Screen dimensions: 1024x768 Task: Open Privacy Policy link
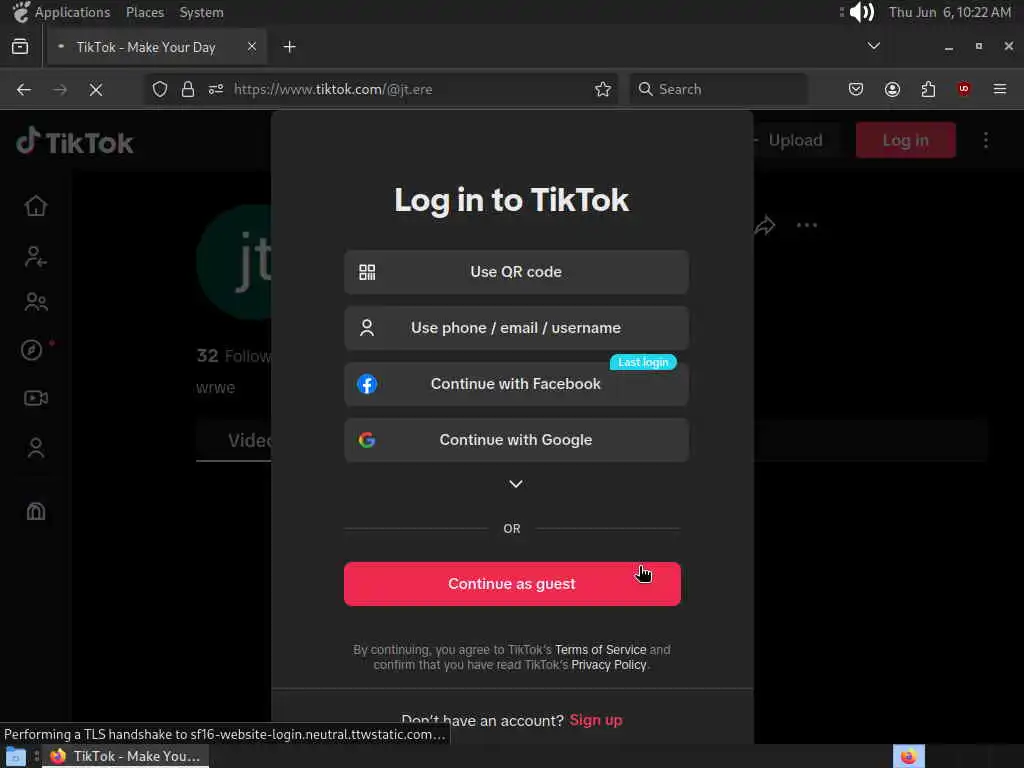(x=609, y=665)
